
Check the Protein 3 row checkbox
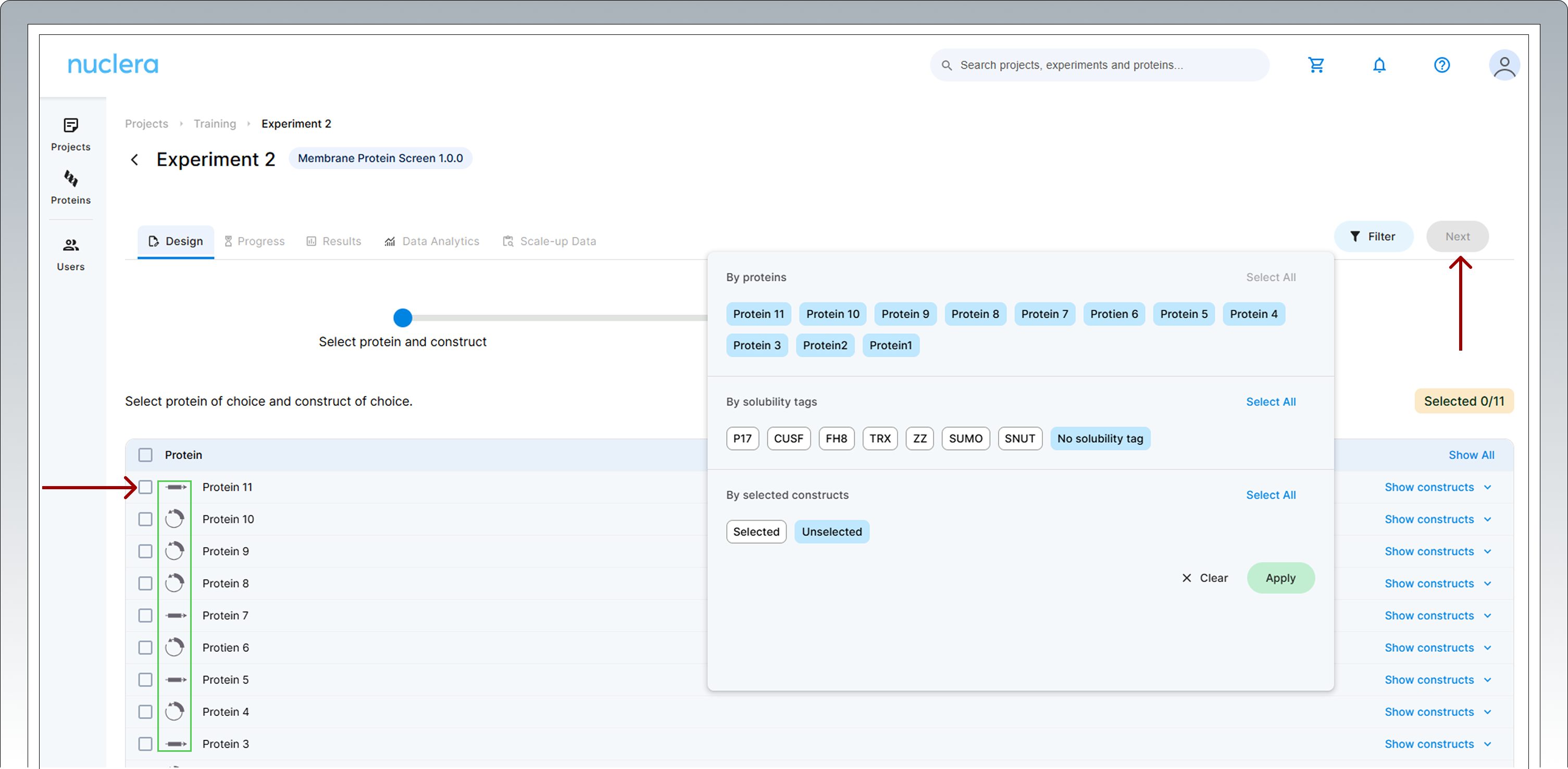pyautogui.click(x=145, y=744)
